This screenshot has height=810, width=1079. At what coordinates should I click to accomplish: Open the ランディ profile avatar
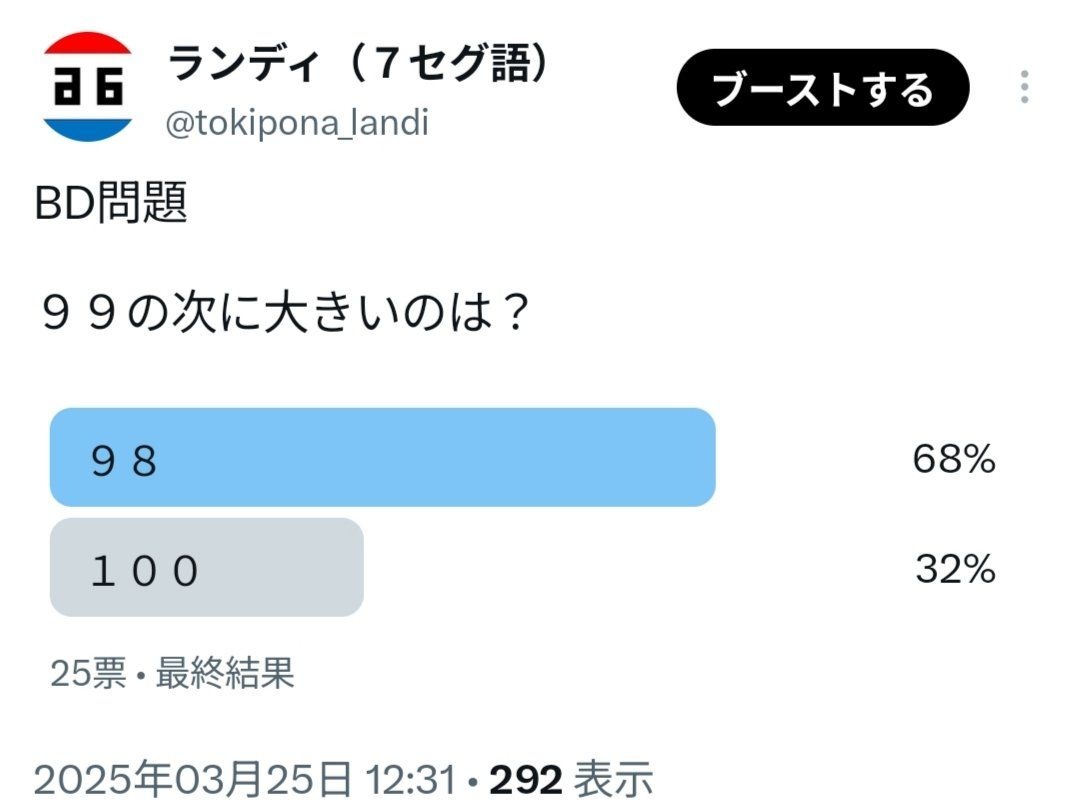point(87,86)
